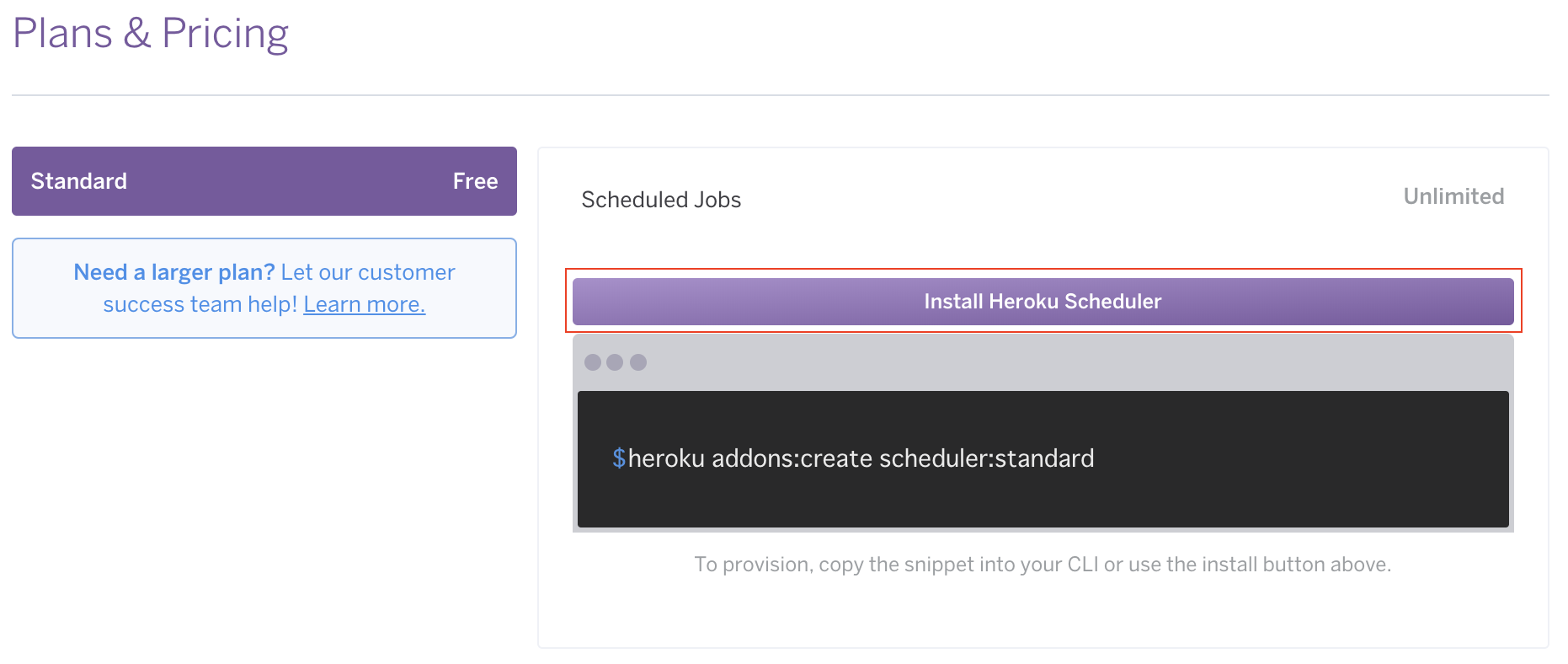Click the blue dollar sign prompt
Screen dimensions: 1568x664
pyautogui.click(x=619, y=458)
